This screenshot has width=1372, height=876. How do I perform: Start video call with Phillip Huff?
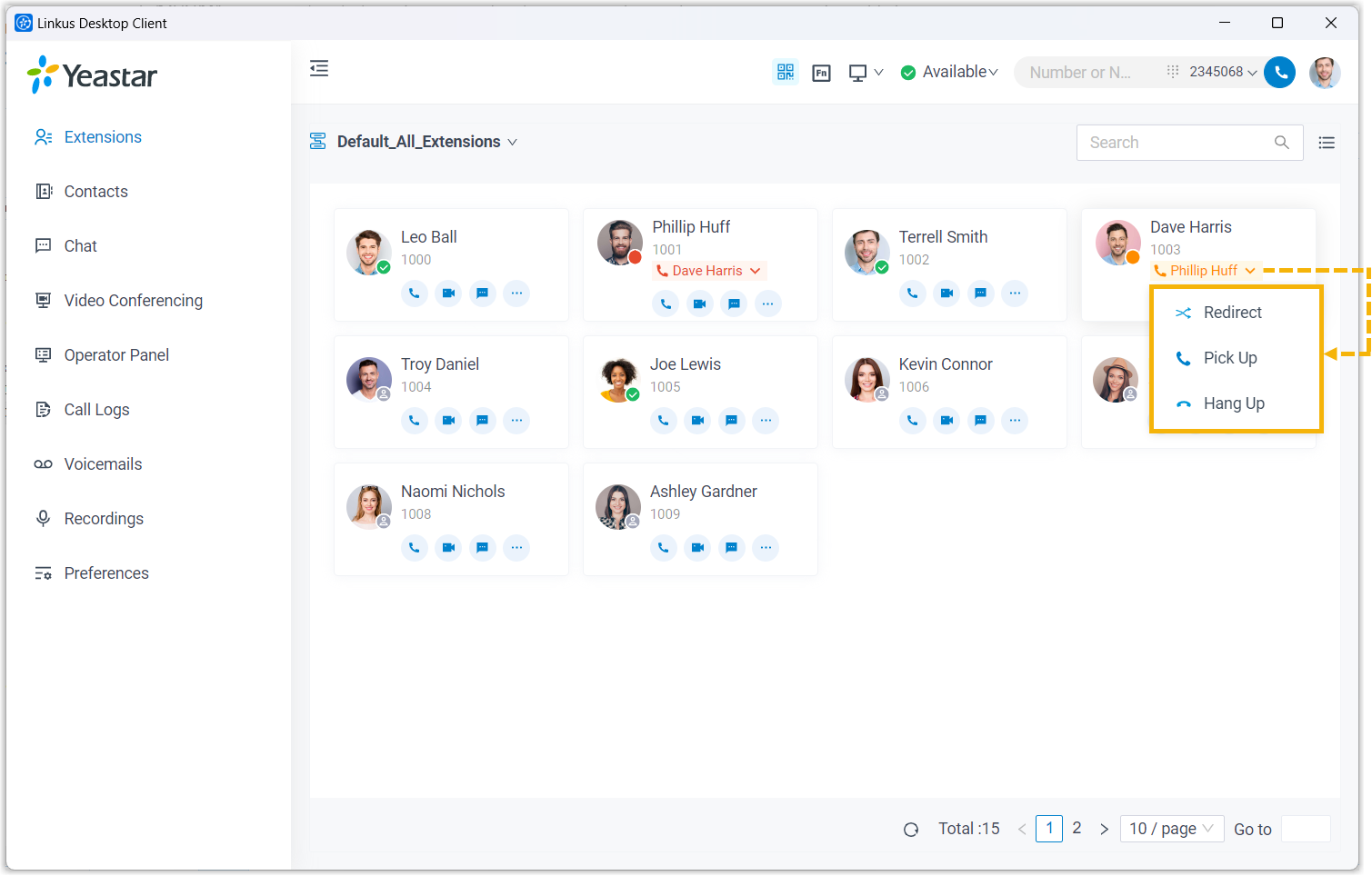(x=699, y=304)
